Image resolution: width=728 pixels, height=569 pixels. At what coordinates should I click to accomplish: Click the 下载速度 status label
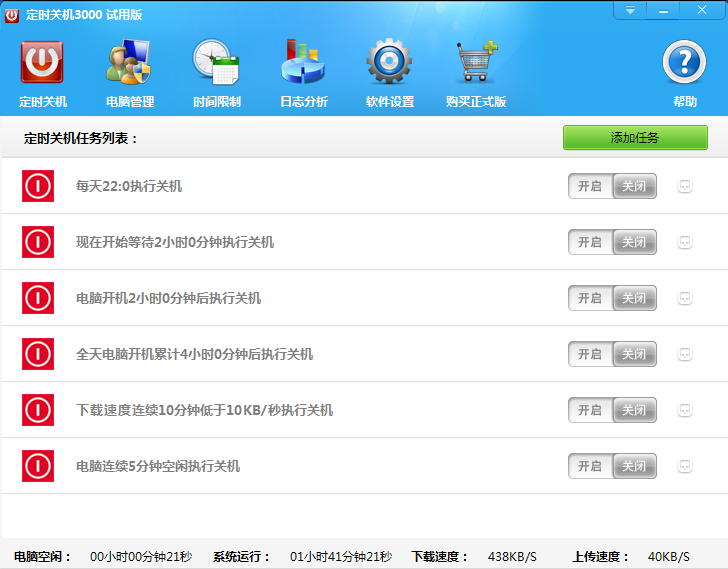[x=439, y=556]
